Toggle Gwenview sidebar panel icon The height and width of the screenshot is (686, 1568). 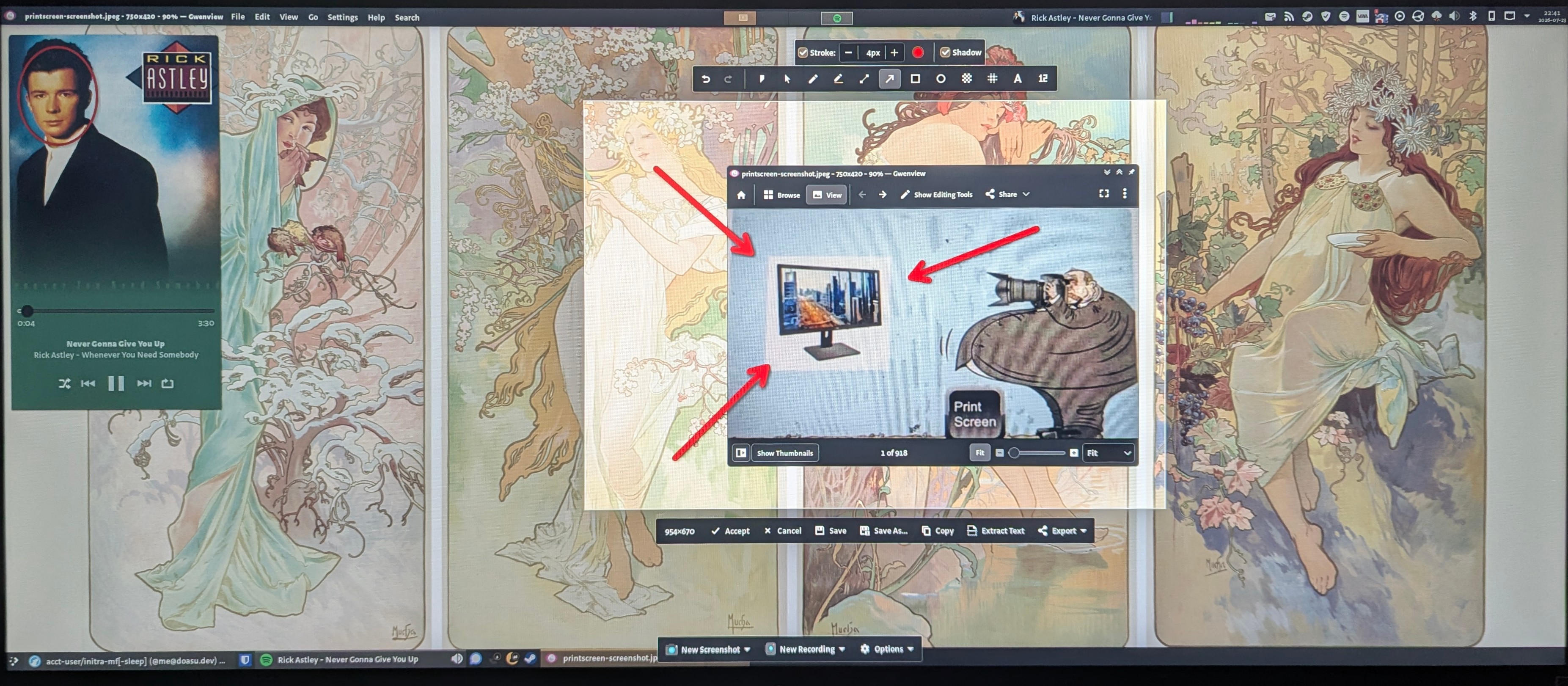tap(741, 453)
